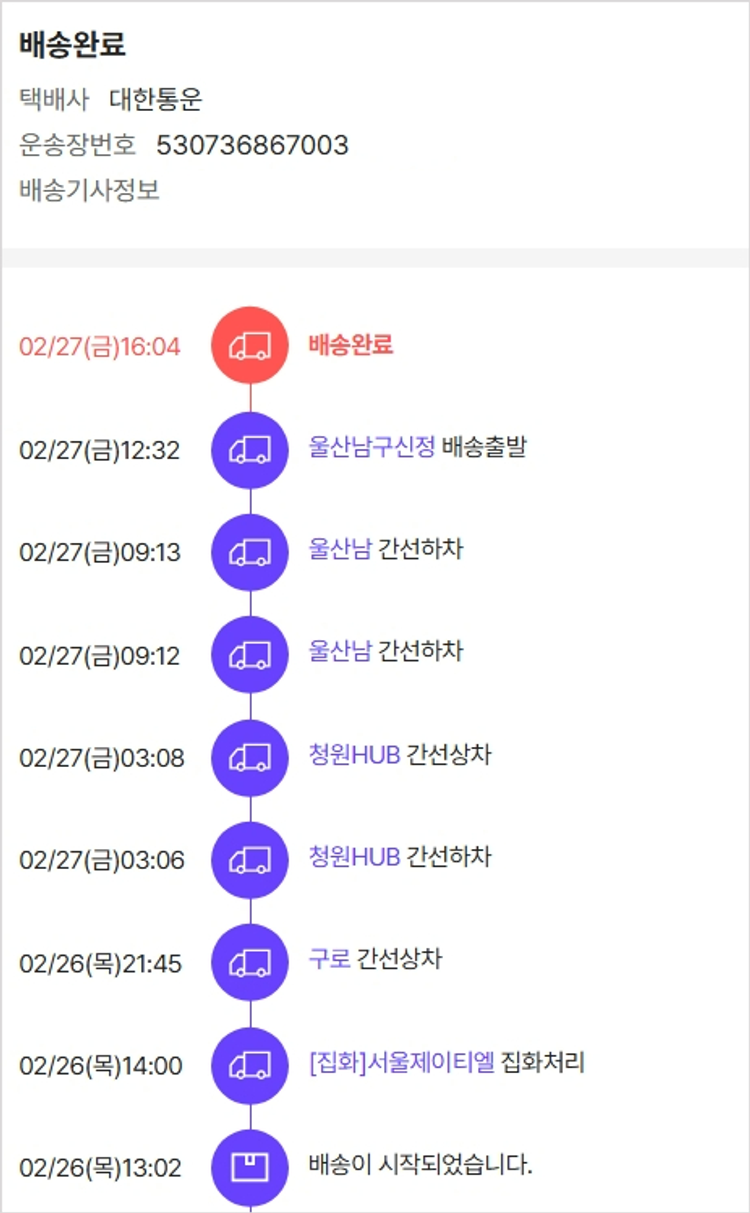Click the truck icon at 02/27 03:08

coord(250,758)
